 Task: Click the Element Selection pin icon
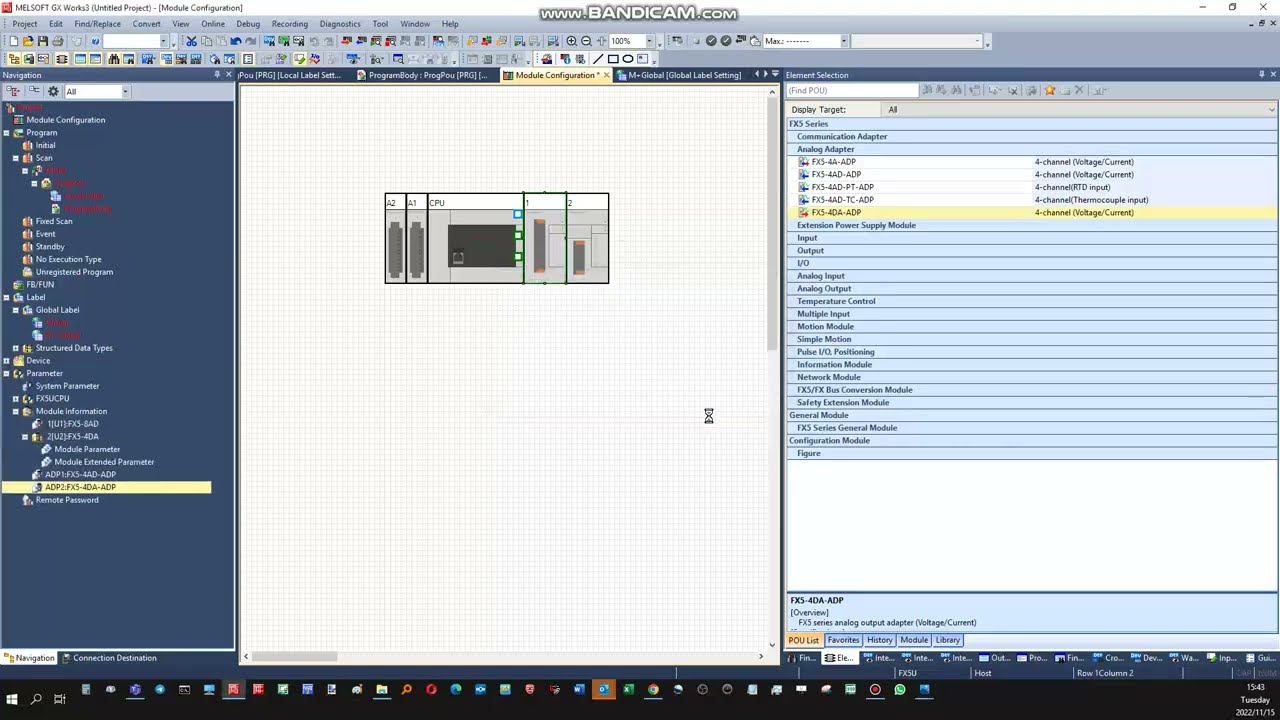[1261, 75]
